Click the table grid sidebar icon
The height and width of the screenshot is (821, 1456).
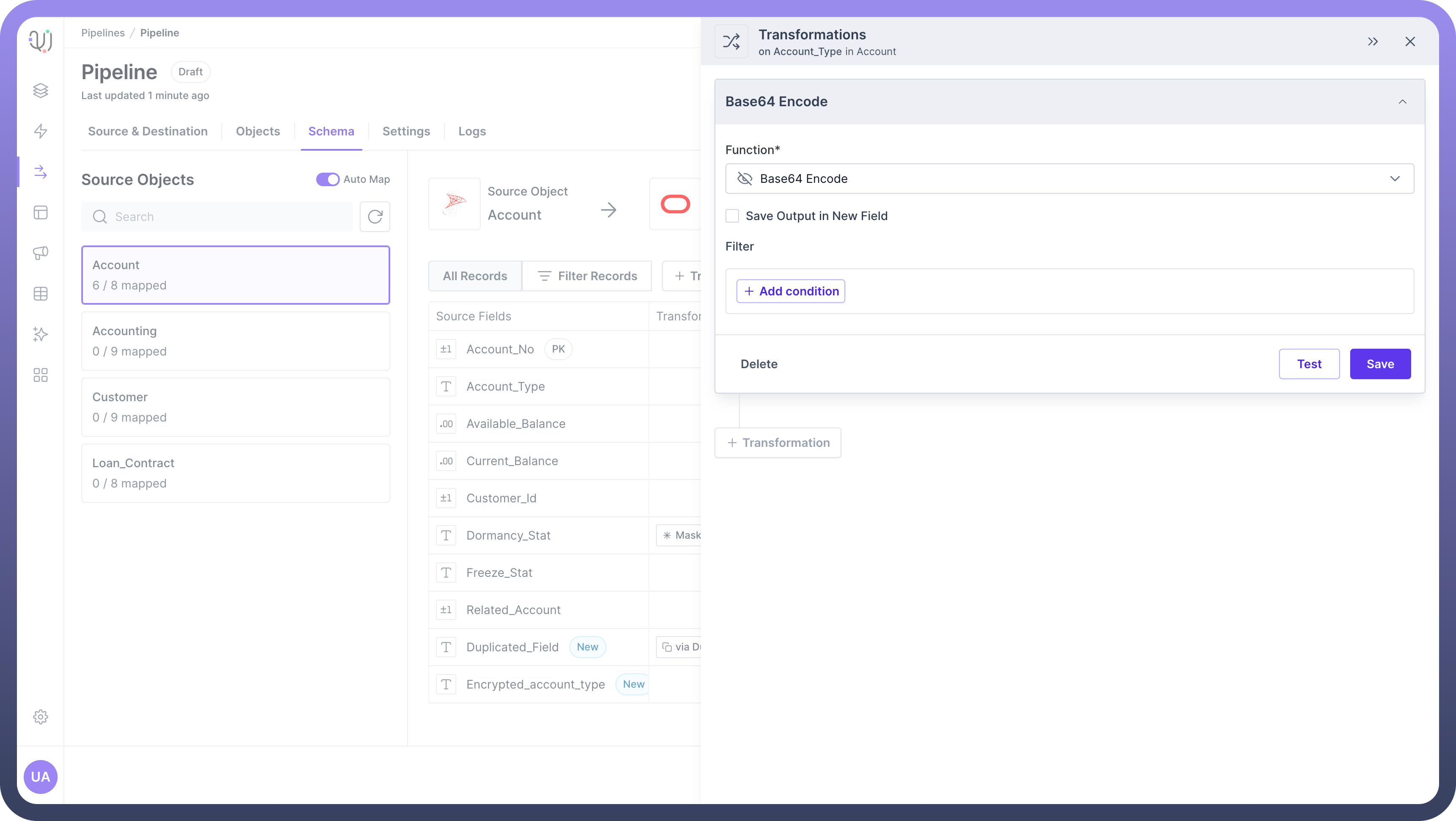tap(40, 294)
